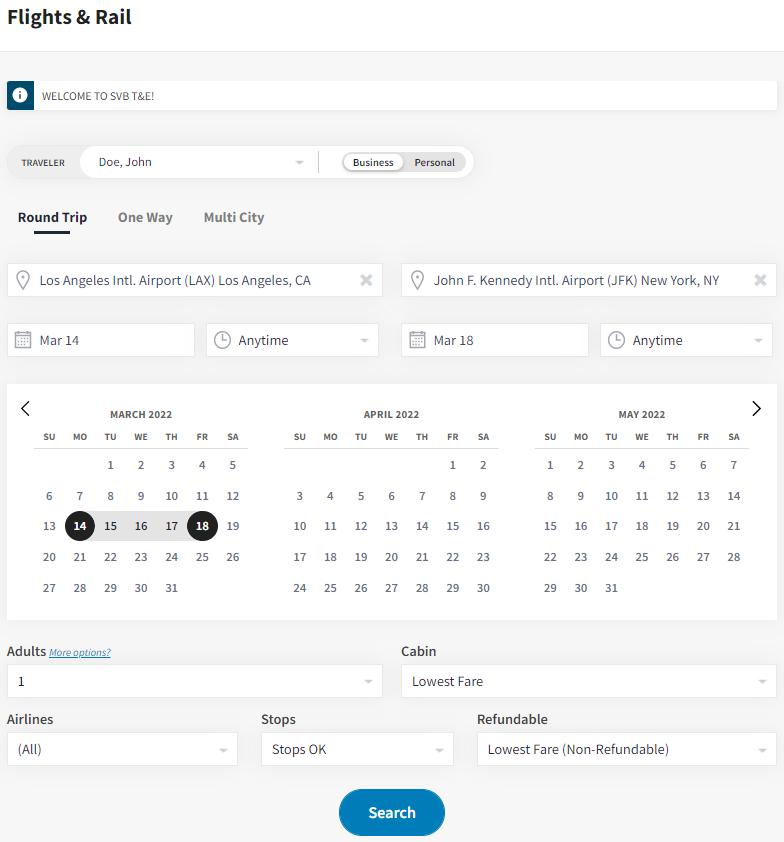The height and width of the screenshot is (842, 784).
Task: Pick March 25 in the calendar
Action: (x=202, y=557)
